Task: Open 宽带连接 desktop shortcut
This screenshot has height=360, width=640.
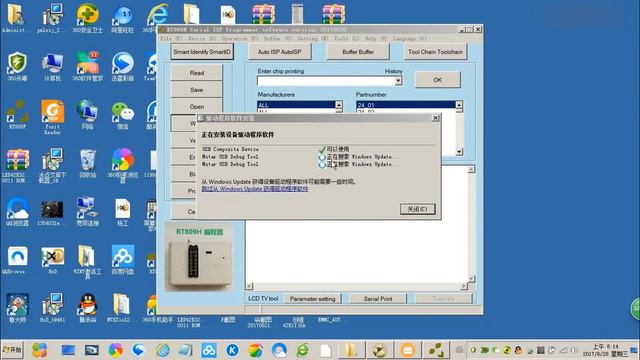Action: [x=87, y=211]
